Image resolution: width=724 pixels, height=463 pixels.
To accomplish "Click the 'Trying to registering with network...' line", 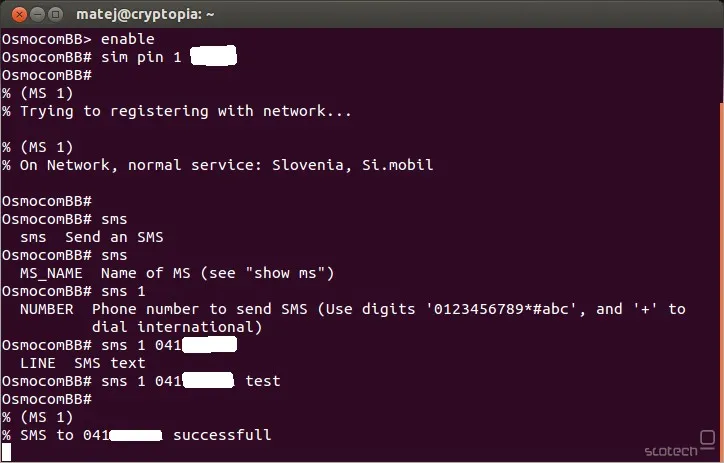I will point(186,111).
